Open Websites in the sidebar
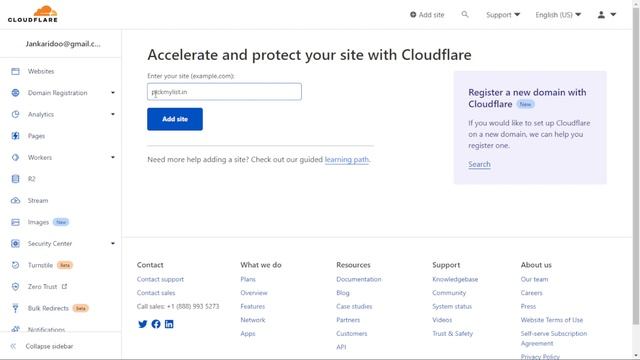This screenshot has height=360, width=640. click(41, 71)
